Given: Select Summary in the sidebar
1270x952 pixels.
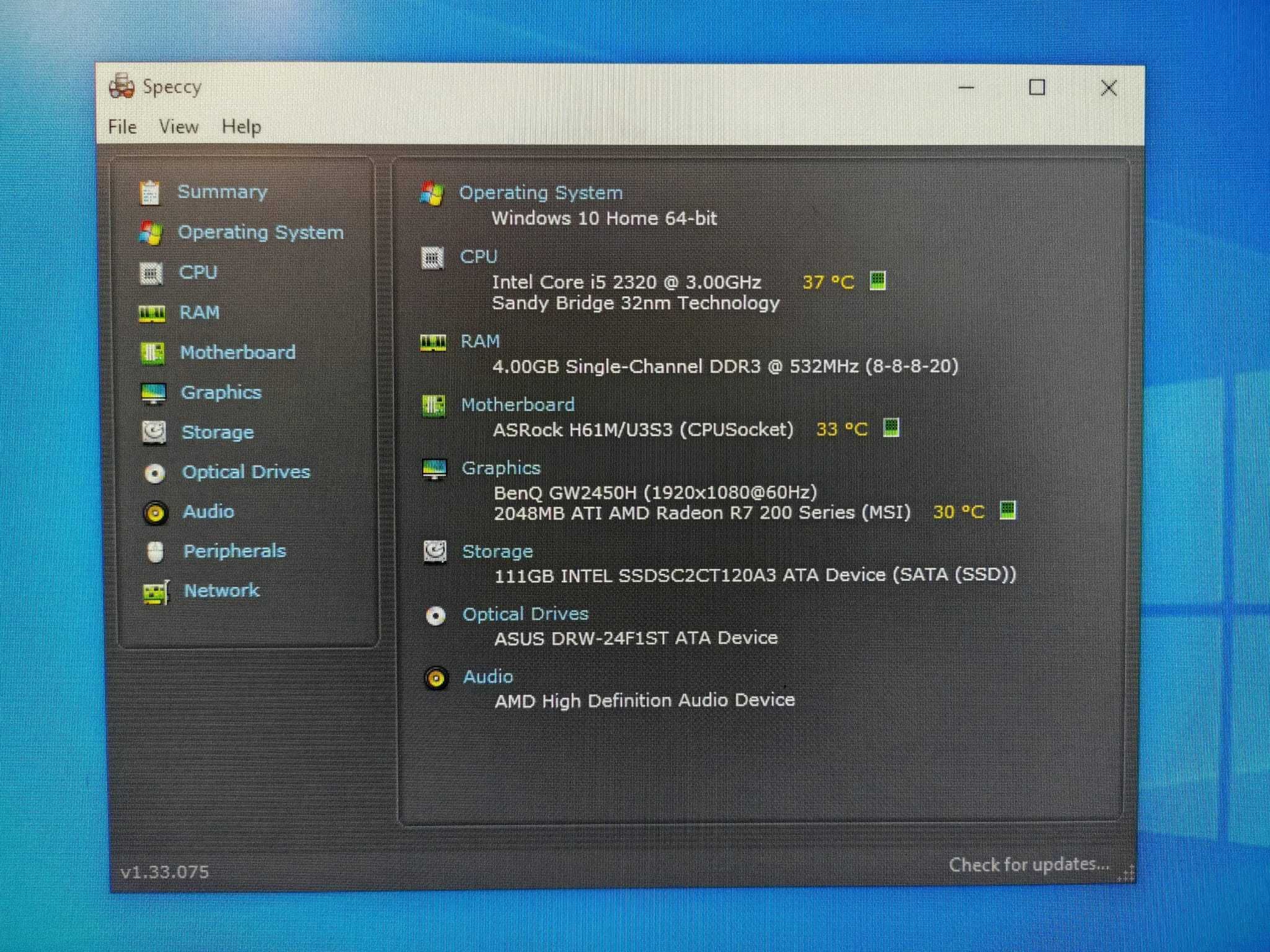Looking at the screenshot, I should 222,192.
